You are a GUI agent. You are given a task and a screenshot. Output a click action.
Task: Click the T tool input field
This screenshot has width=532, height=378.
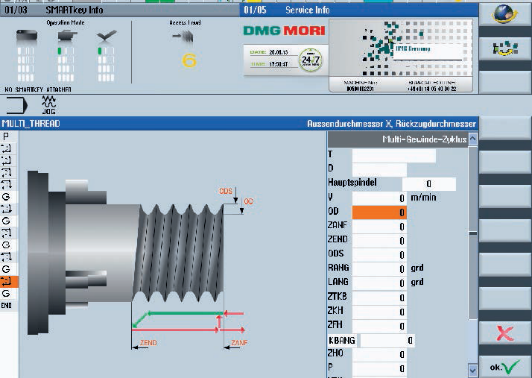(394, 156)
